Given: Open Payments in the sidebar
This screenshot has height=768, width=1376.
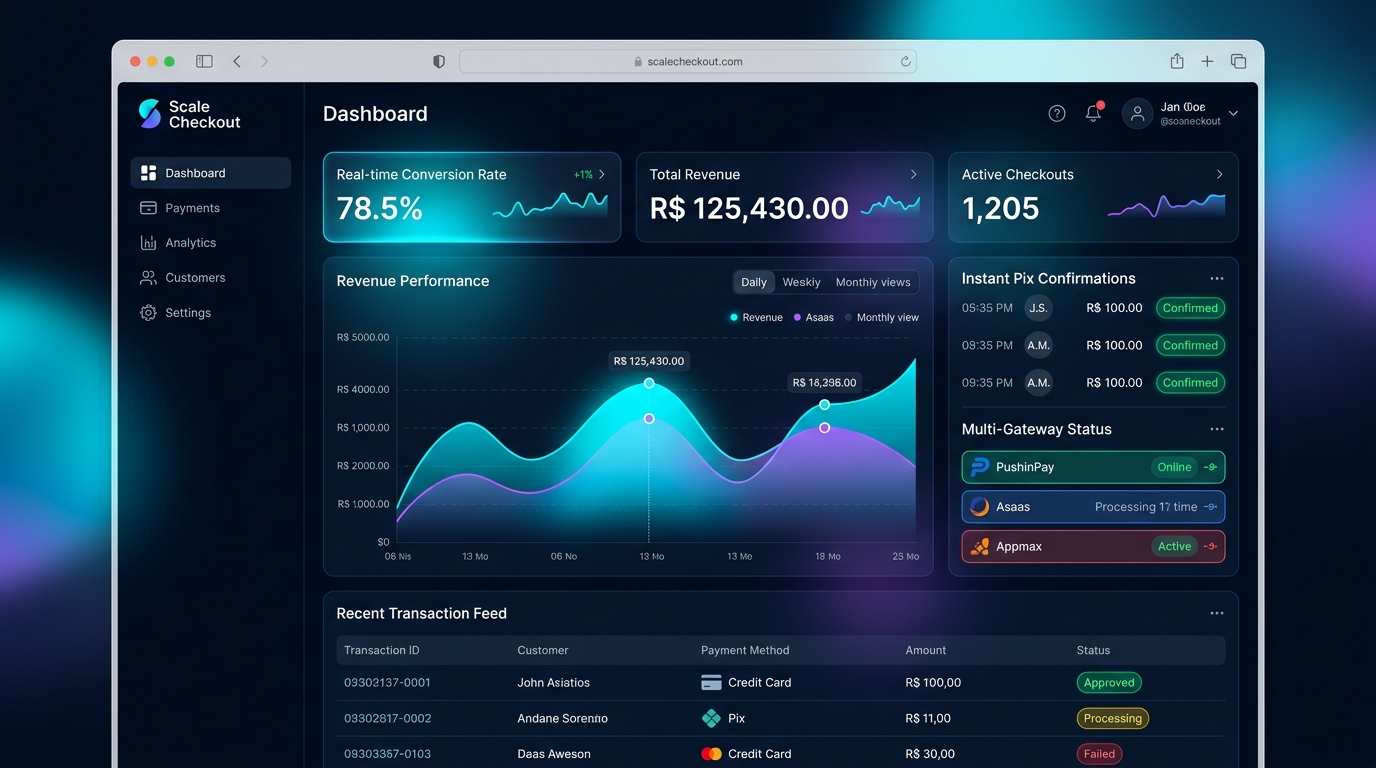Looking at the screenshot, I should [210, 208].
